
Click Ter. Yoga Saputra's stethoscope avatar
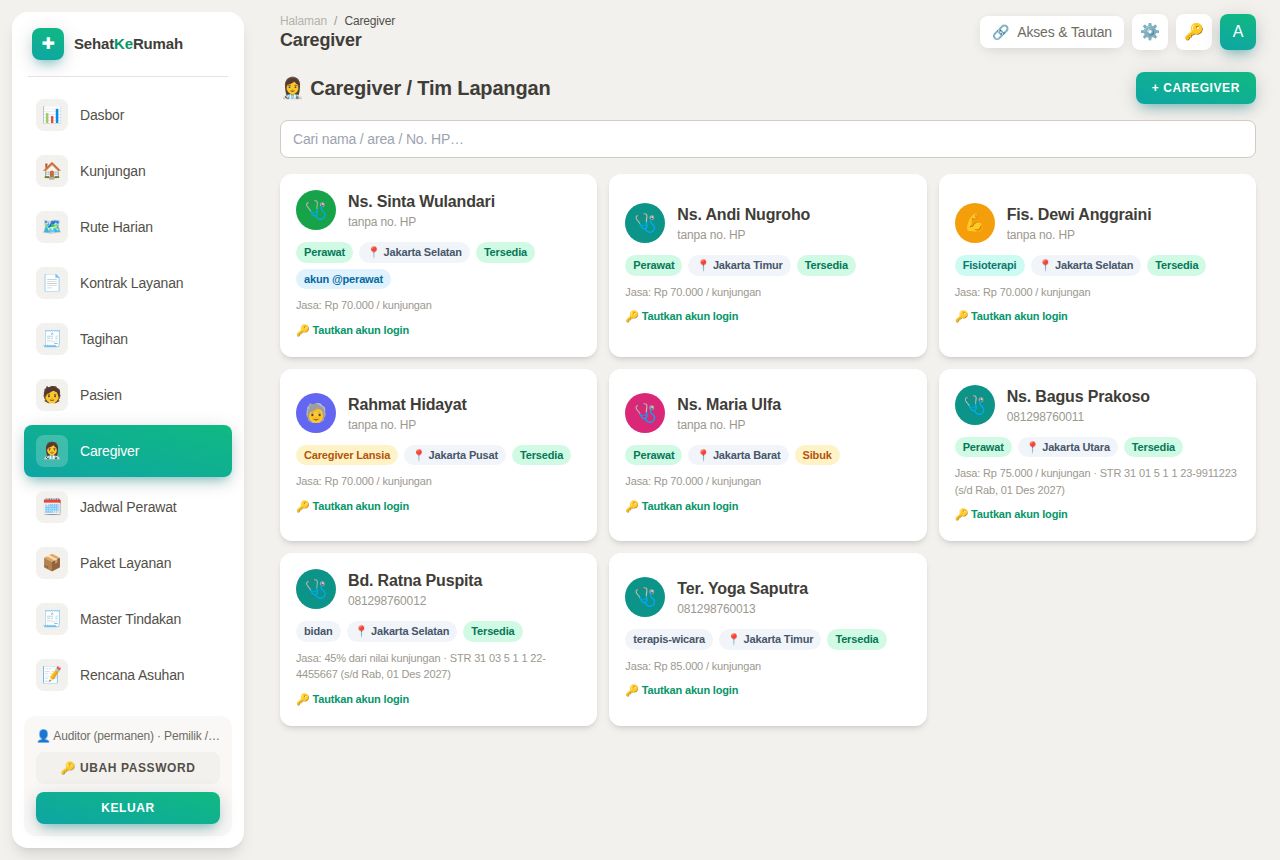coord(645,597)
